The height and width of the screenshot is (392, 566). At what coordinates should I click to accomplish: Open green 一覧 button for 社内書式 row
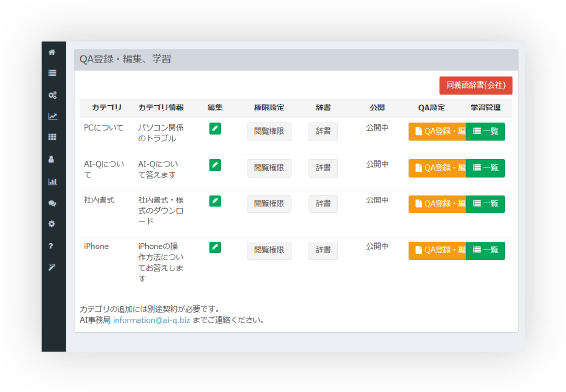(x=486, y=204)
